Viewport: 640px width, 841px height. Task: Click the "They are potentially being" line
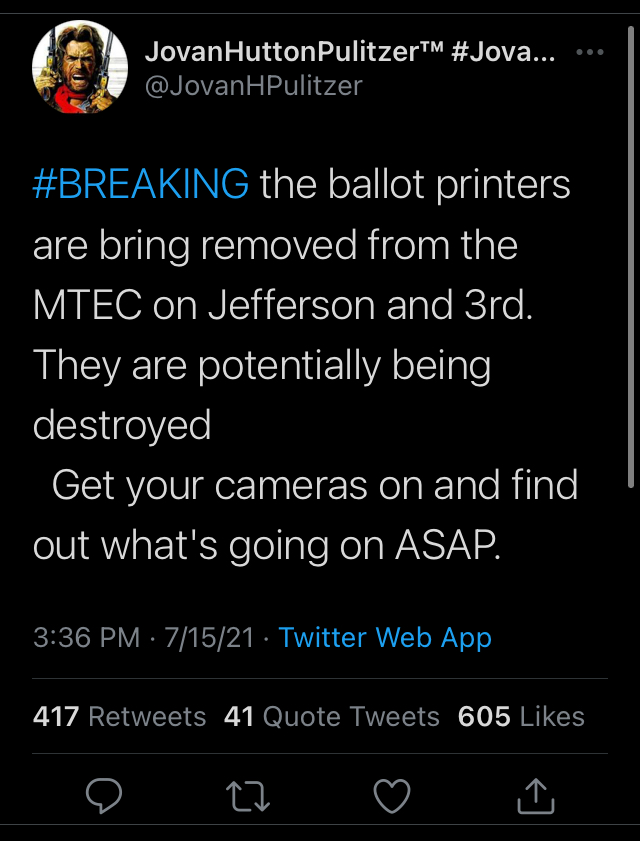(x=262, y=365)
